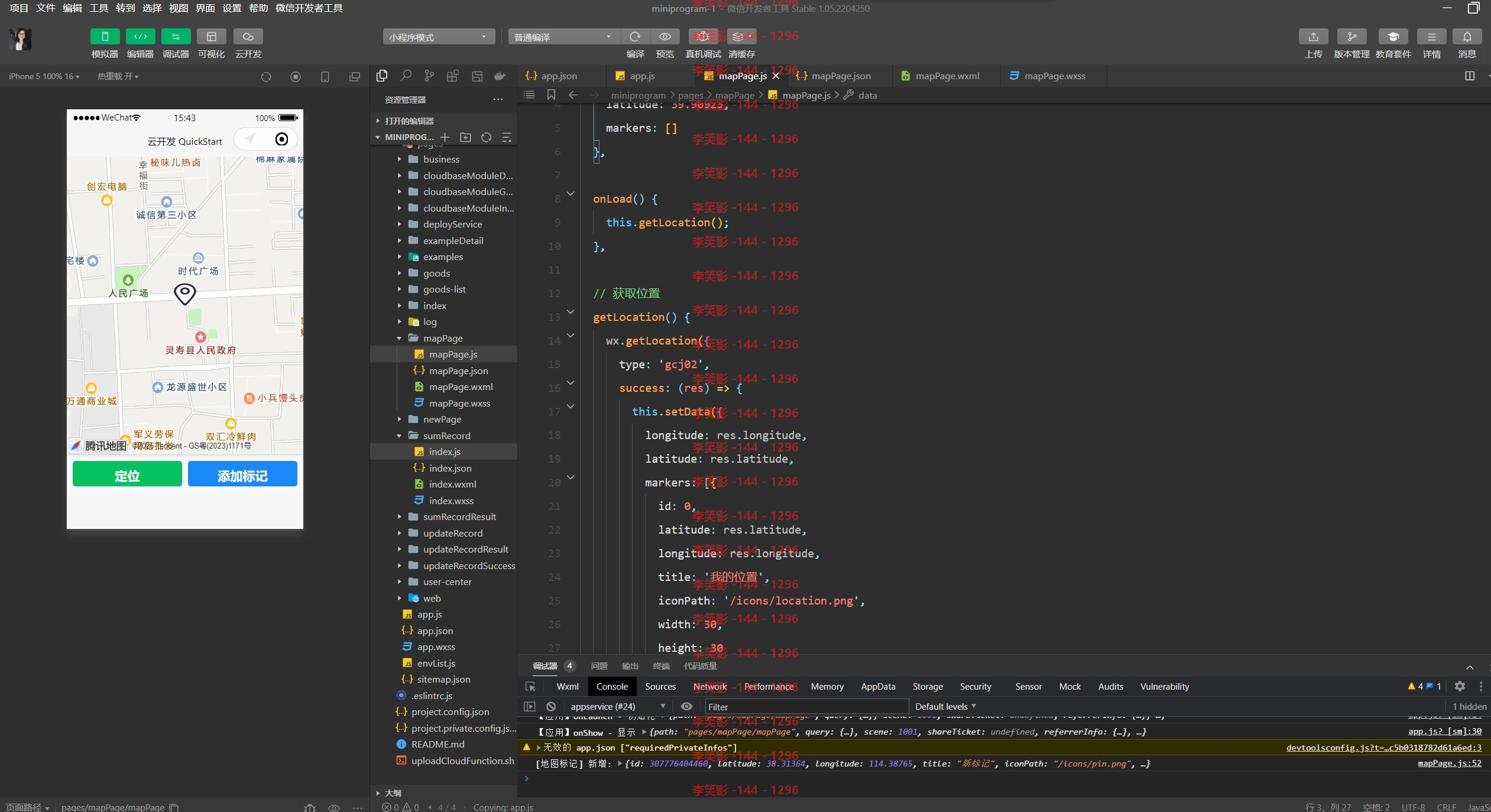Switch to the mapPage.wxss tab
The width and height of the screenshot is (1491, 812).
tap(1055, 76)
